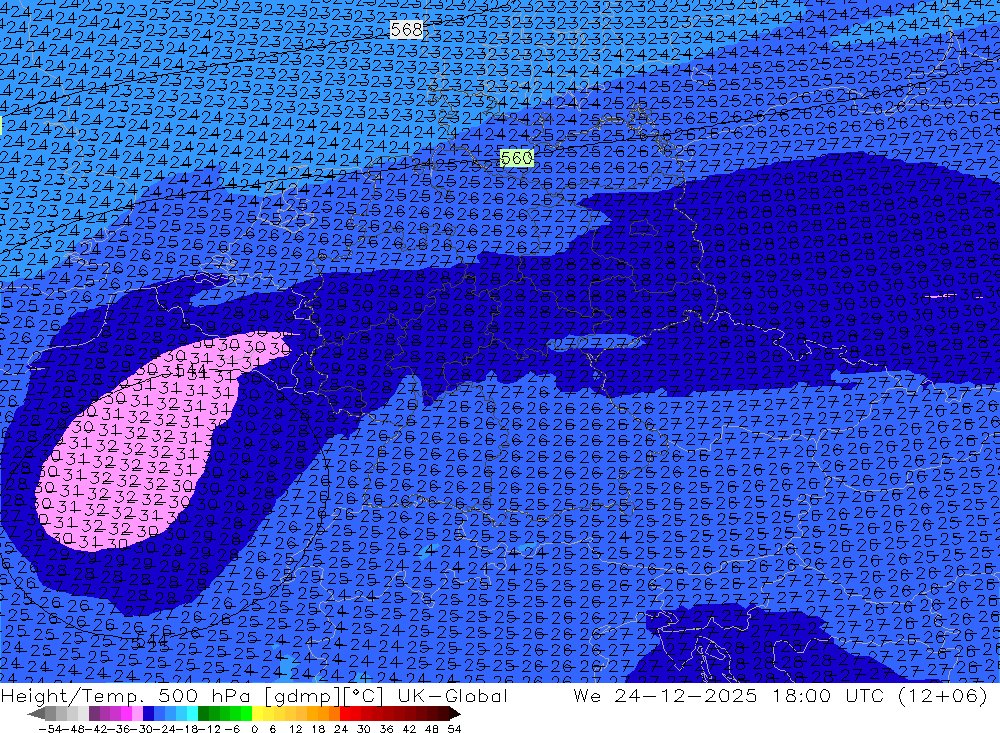This screenshot has height=733, width=1000.
Task: Click the date 'We 24-12-2025'
Action: point(665,695)
